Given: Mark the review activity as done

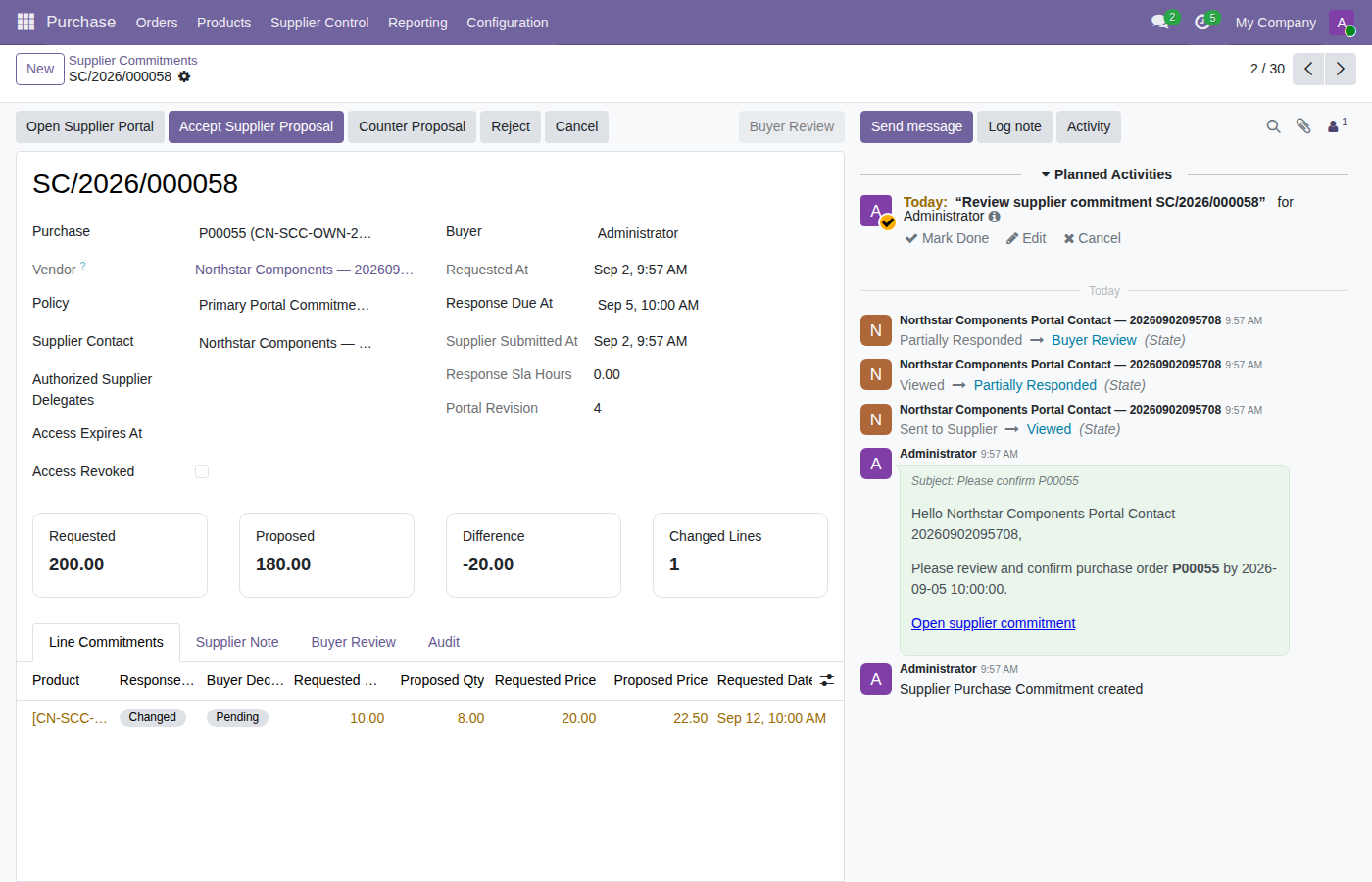Looking at the screenshot, I should pos(947,238).
